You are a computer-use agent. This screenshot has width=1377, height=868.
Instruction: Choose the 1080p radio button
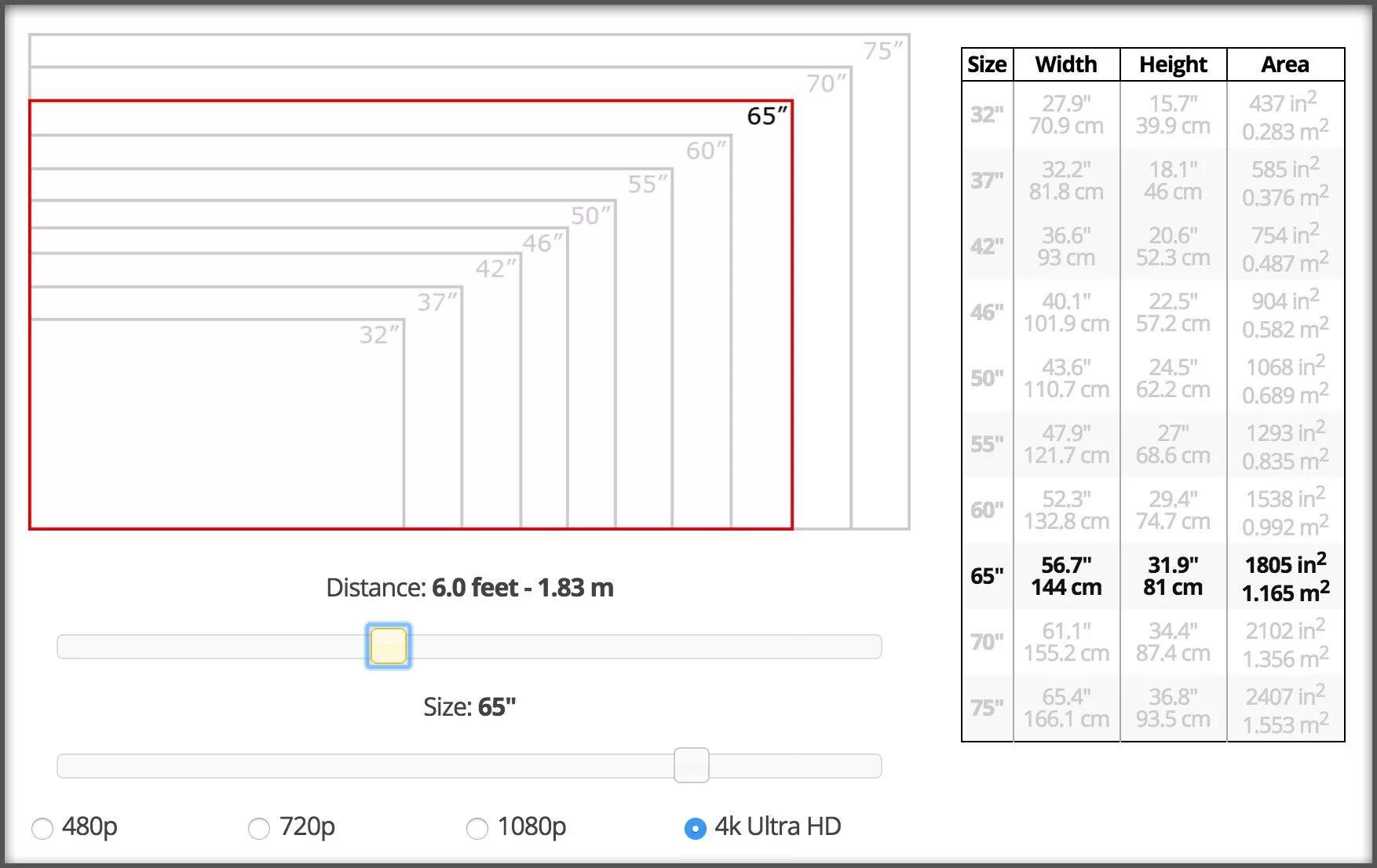(x=477, y=828)
